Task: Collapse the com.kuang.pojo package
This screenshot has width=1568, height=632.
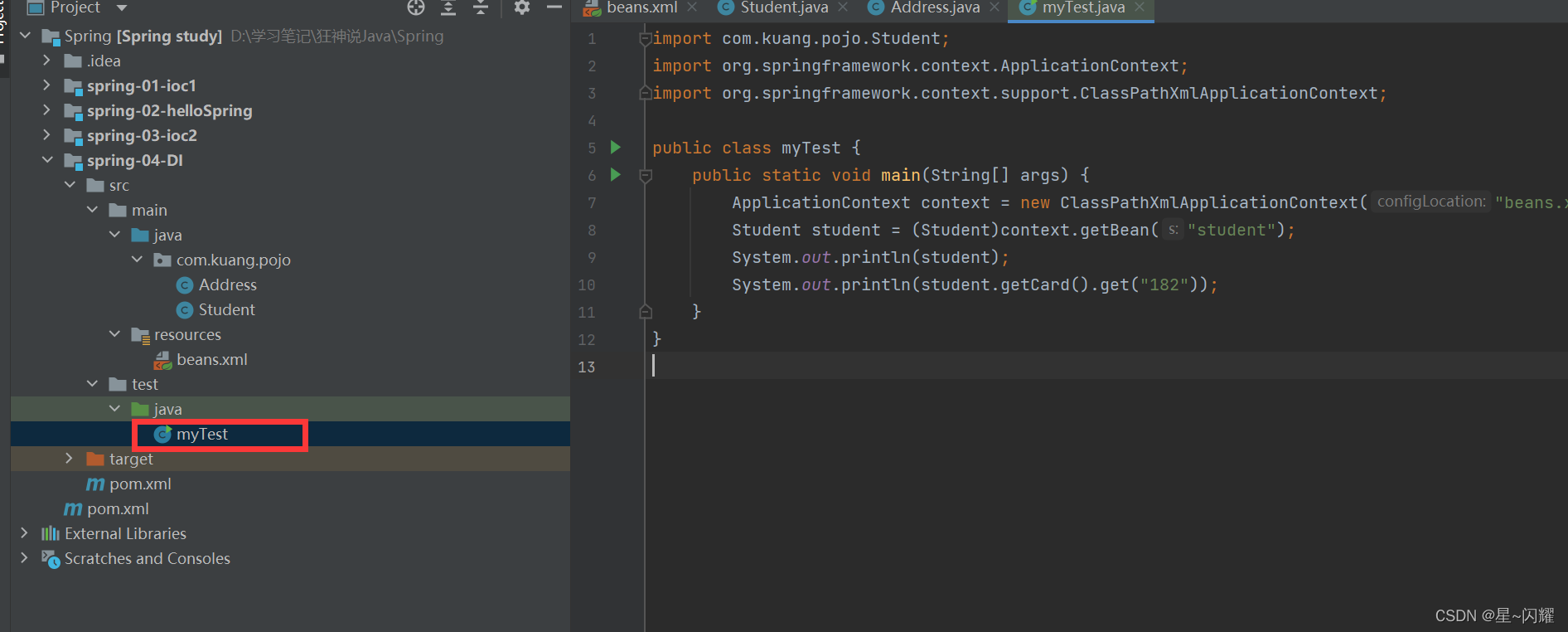Action: 137,260
